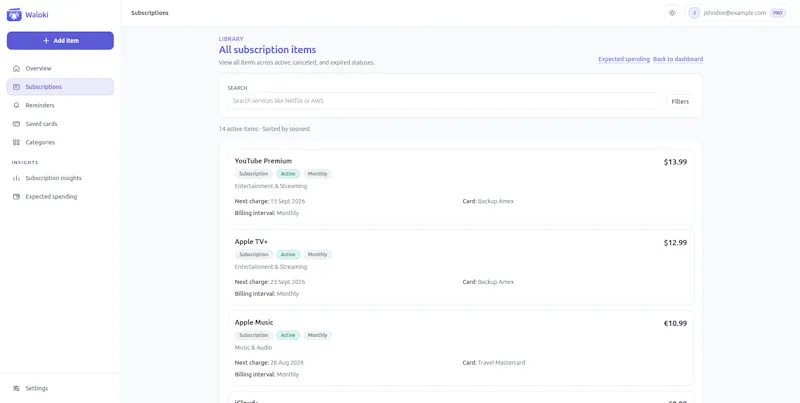Click Subscription tag on YouTube Premium
The image size is (800, 403).
point(254,174)
